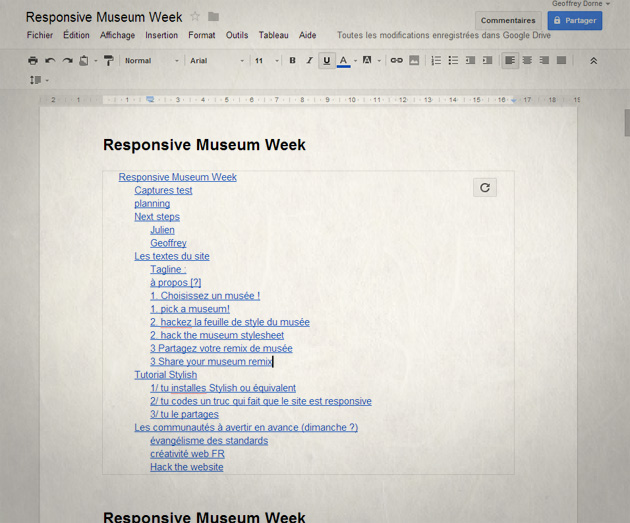Star this document
630x523 pixels.
point(195,17)
